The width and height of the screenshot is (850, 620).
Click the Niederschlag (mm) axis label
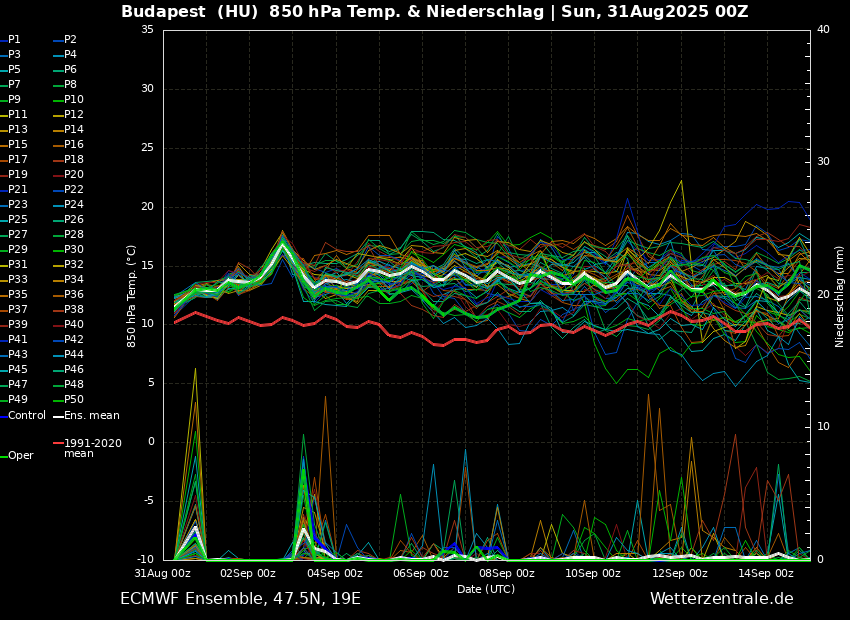pyautogui.click(x=840, y=295)
